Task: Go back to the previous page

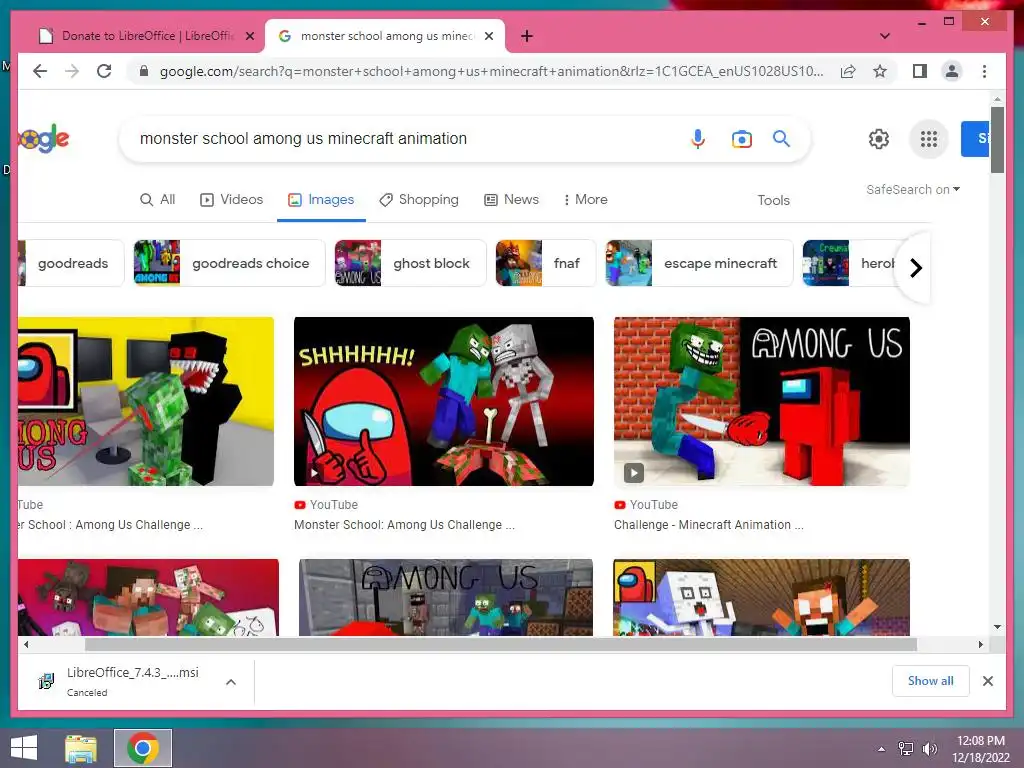Action: coord(40,71)
